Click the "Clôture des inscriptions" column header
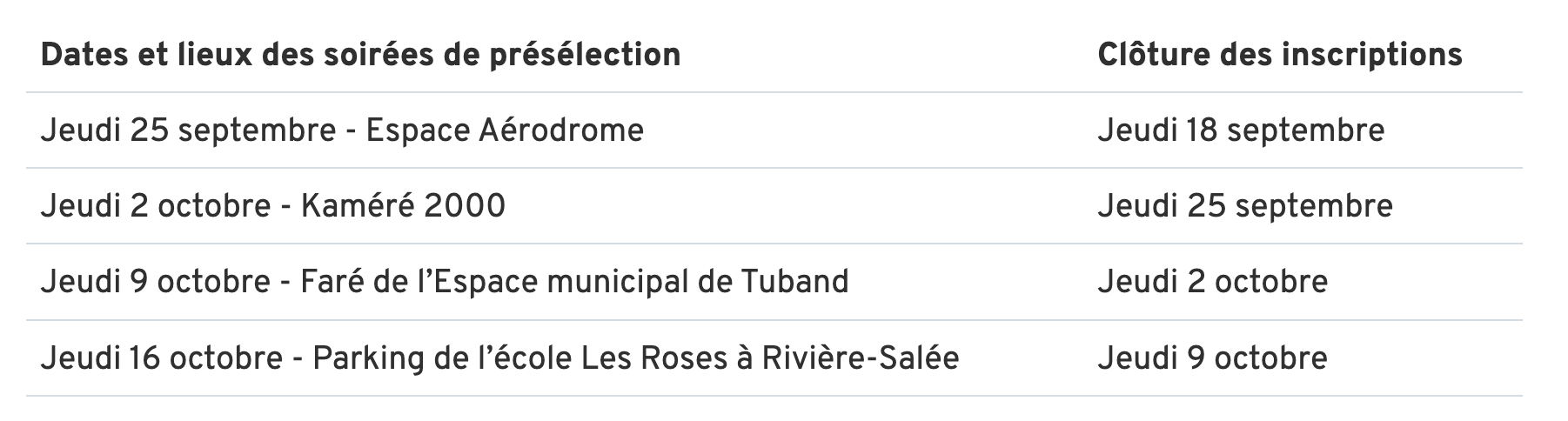 coord(1279,55)
